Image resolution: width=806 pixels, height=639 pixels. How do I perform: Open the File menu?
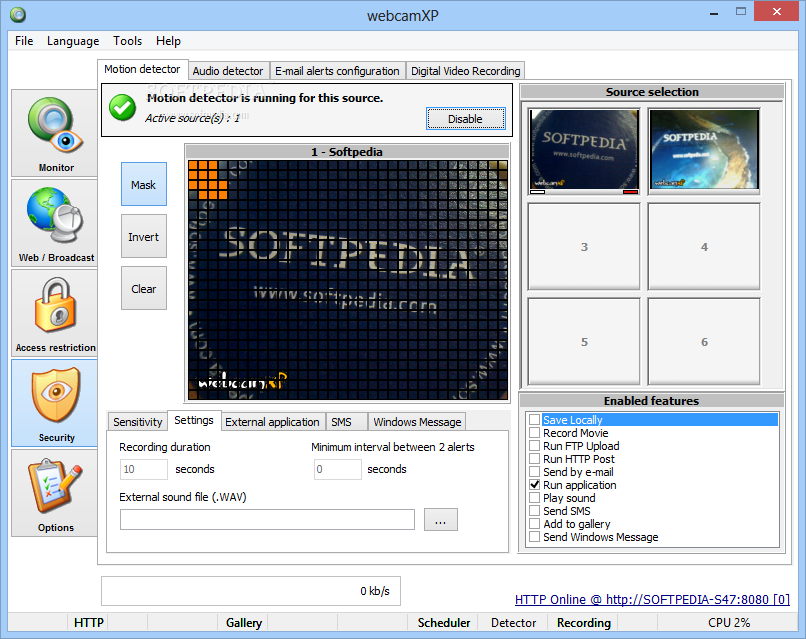coord(24,41)
